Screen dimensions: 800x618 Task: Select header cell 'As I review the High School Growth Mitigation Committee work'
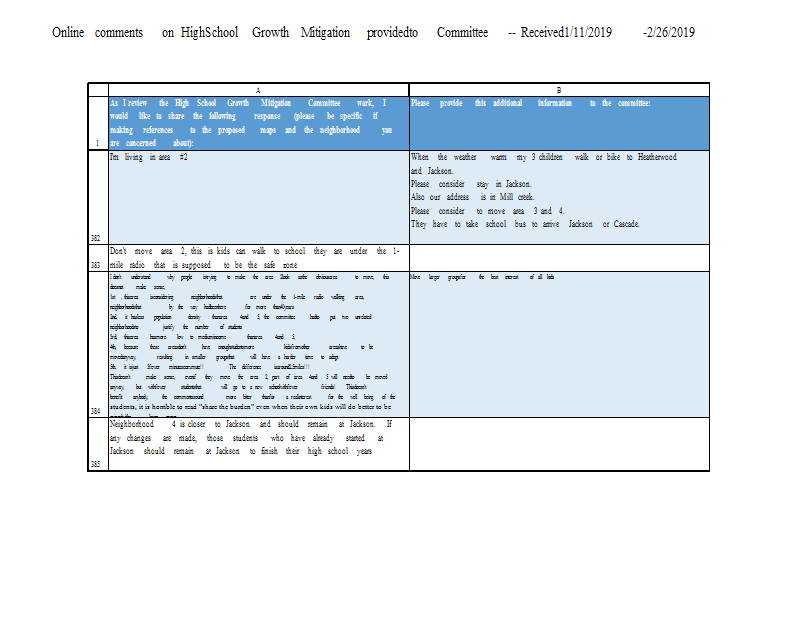(x=259, y=123)
